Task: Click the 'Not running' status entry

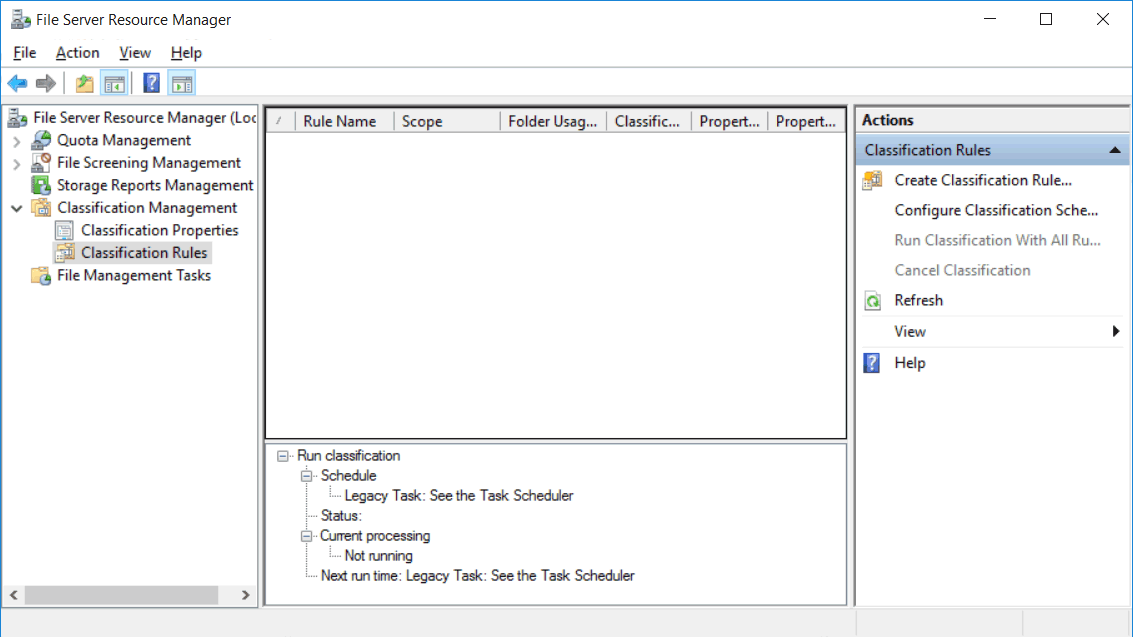Action: click(x=379, y=556)
